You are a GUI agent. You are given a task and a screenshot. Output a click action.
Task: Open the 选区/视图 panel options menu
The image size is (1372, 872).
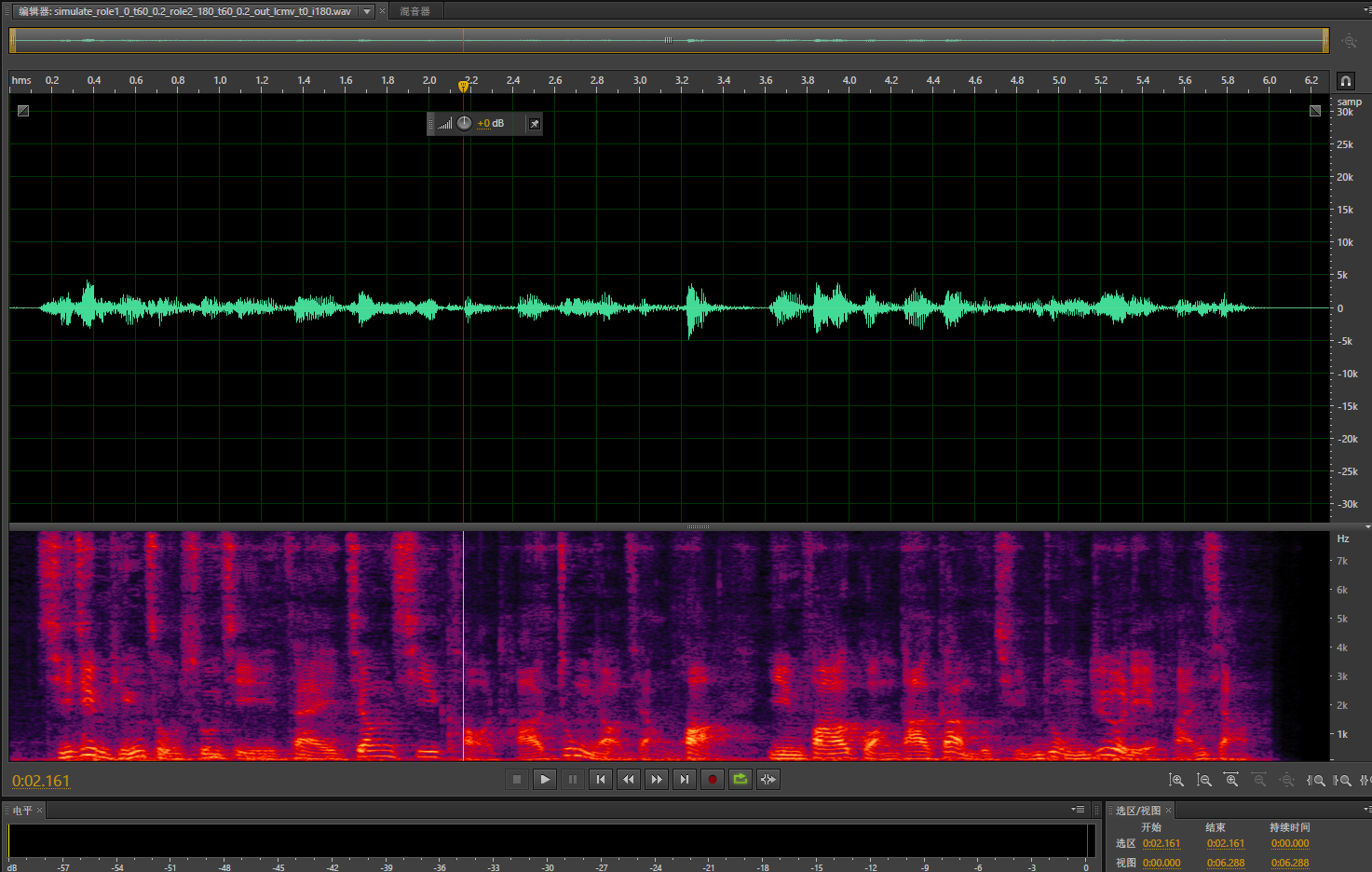tap(1367, 810)
